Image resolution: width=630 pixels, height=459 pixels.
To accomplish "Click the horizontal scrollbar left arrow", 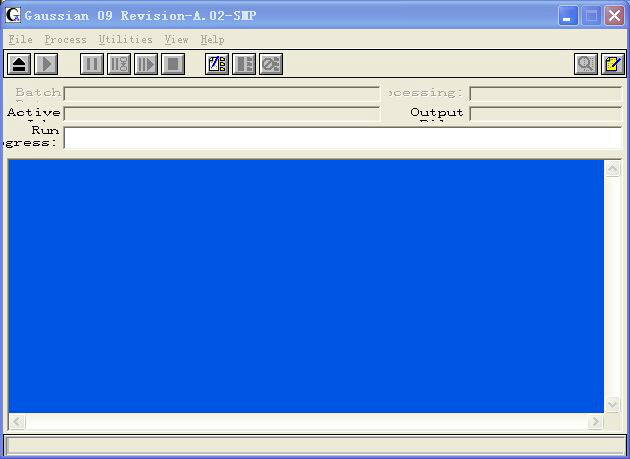I will [17, 422].
